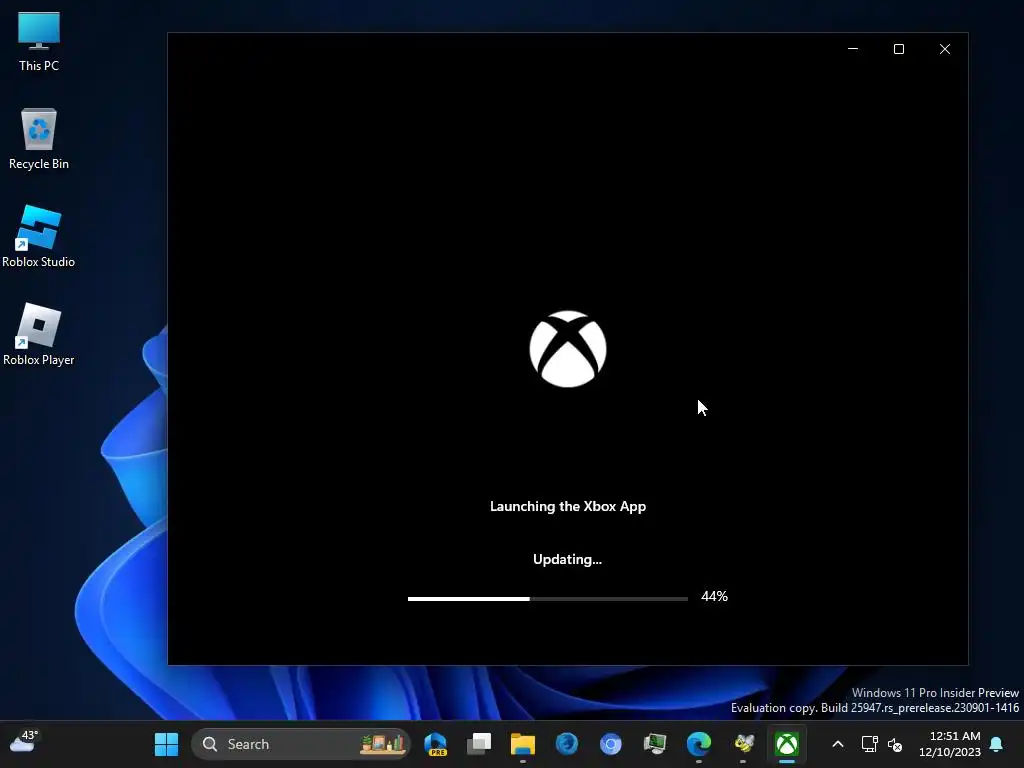Select the Roblox Studio desktop shortcut

(x=39, y=236)
